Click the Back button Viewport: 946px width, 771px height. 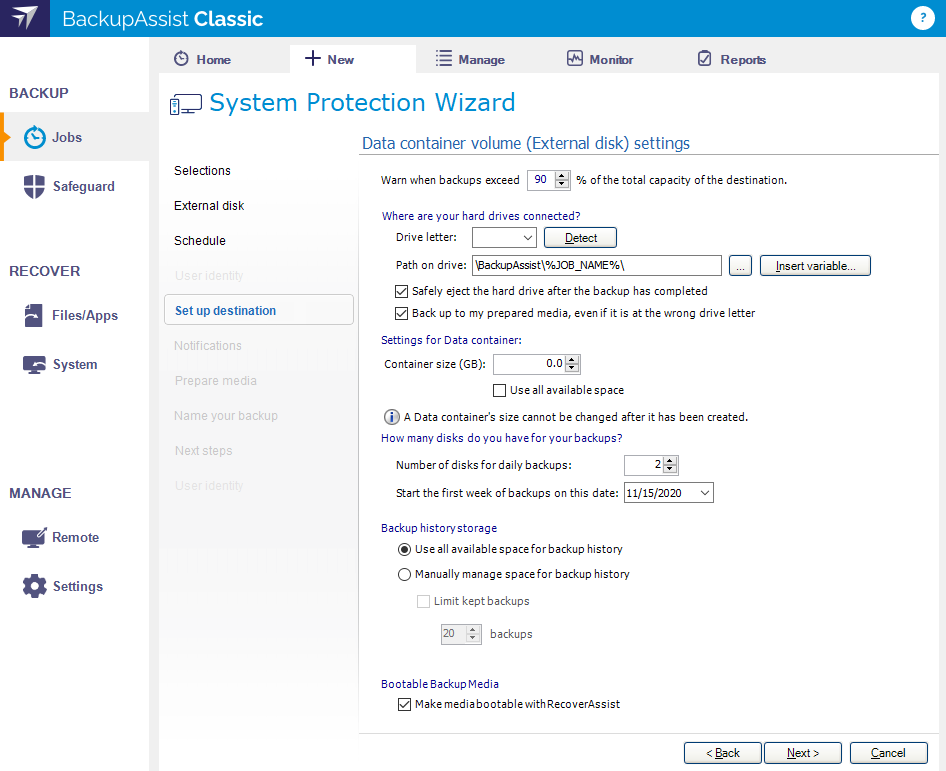pos(723,753)
